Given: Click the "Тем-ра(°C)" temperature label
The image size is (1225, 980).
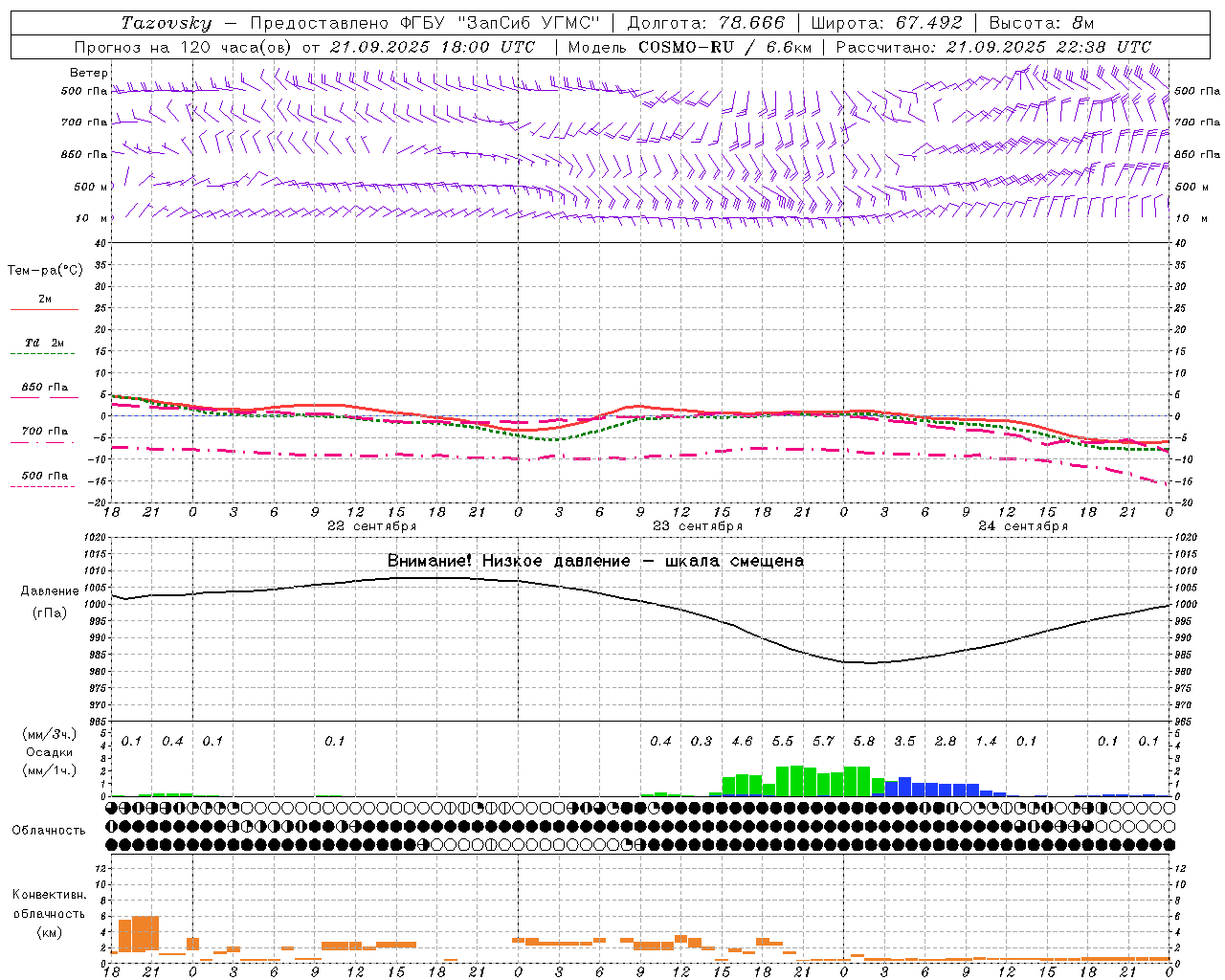Looking at the screenshot, I should click(45, 271).
